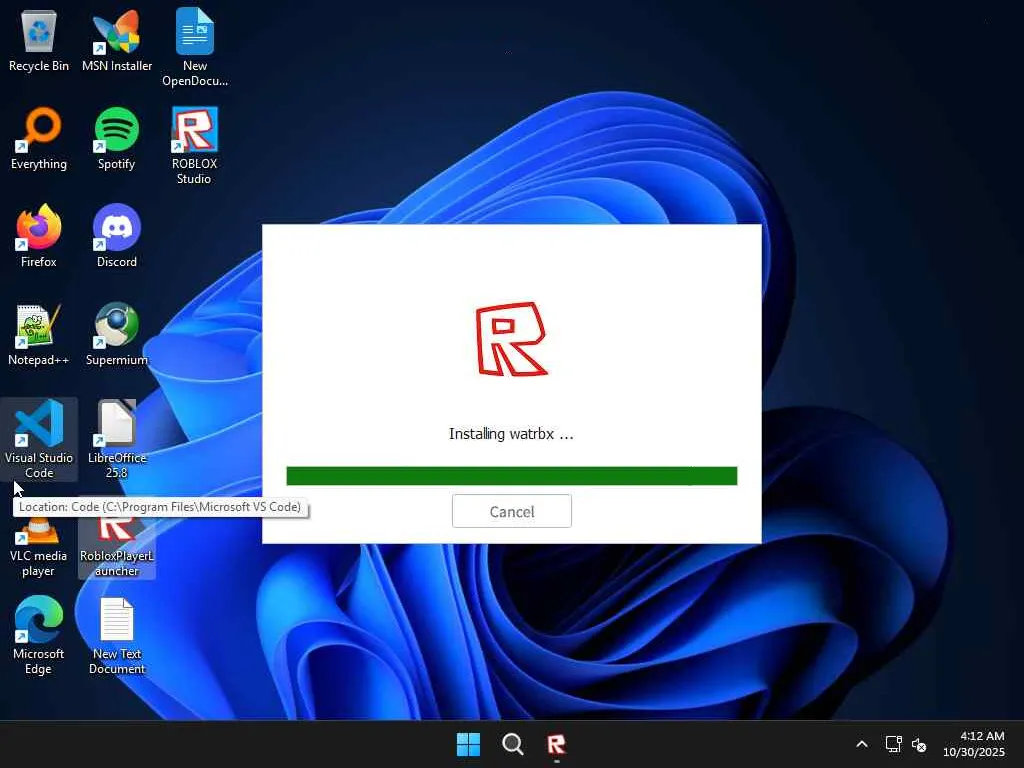This screenshot has height=768, width=1024.
Task: Select the Everything search shortcut
Action: click(x=39, y=138)
